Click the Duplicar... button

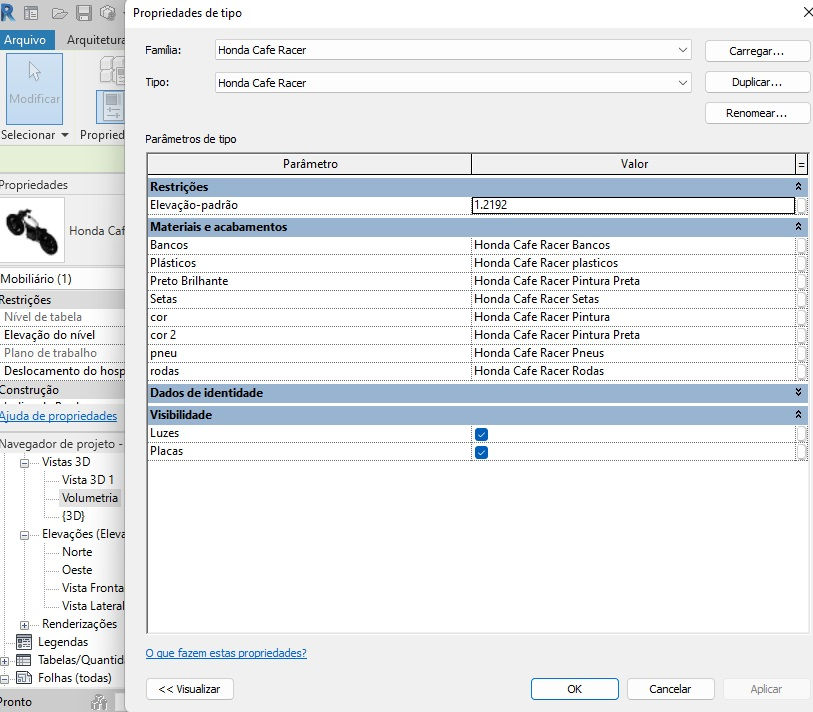point(756,82)
